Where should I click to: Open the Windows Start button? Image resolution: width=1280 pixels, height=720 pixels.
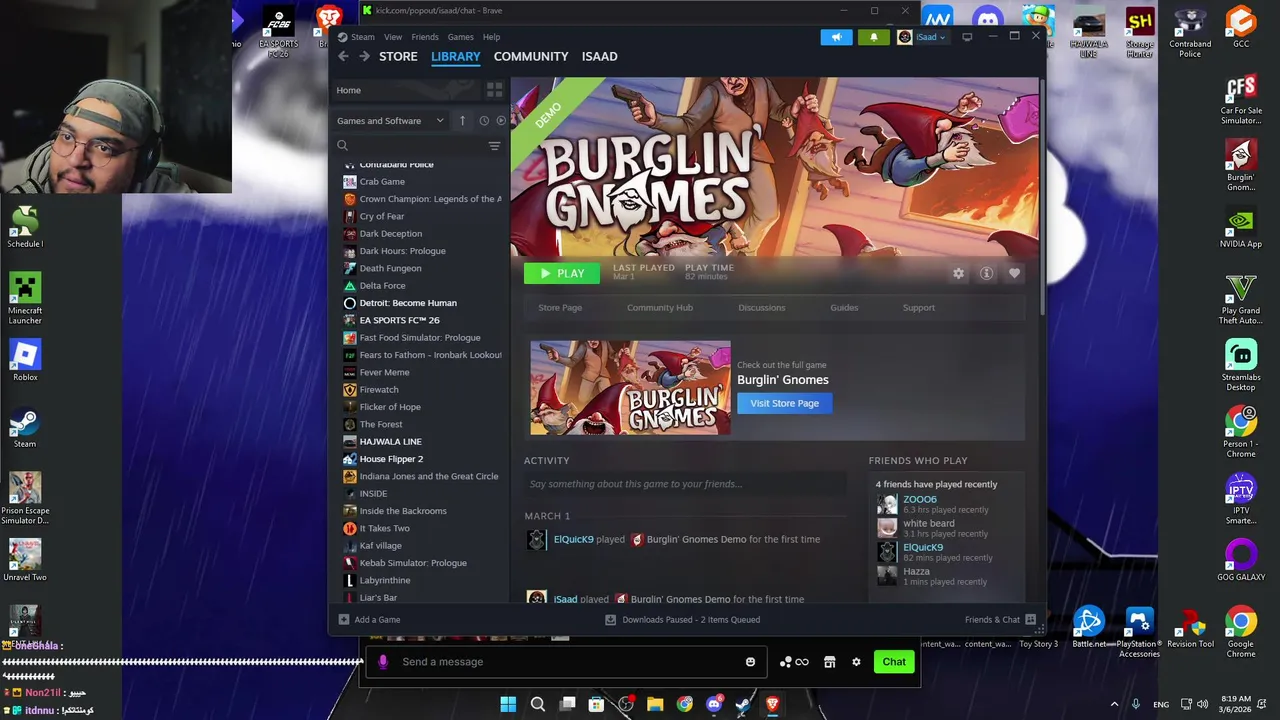point(508,704)
